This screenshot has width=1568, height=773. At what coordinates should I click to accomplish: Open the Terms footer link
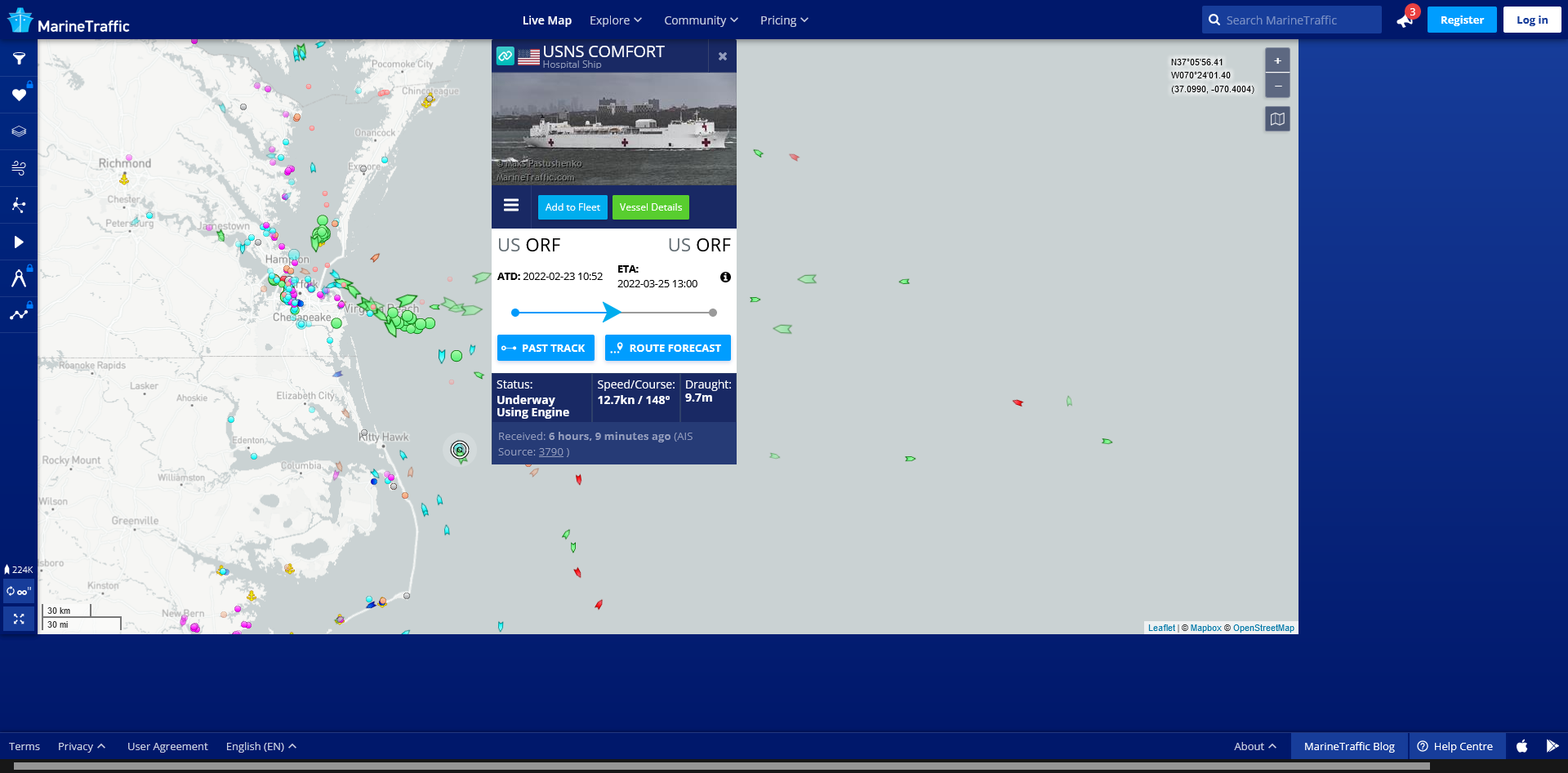[24, 746]
